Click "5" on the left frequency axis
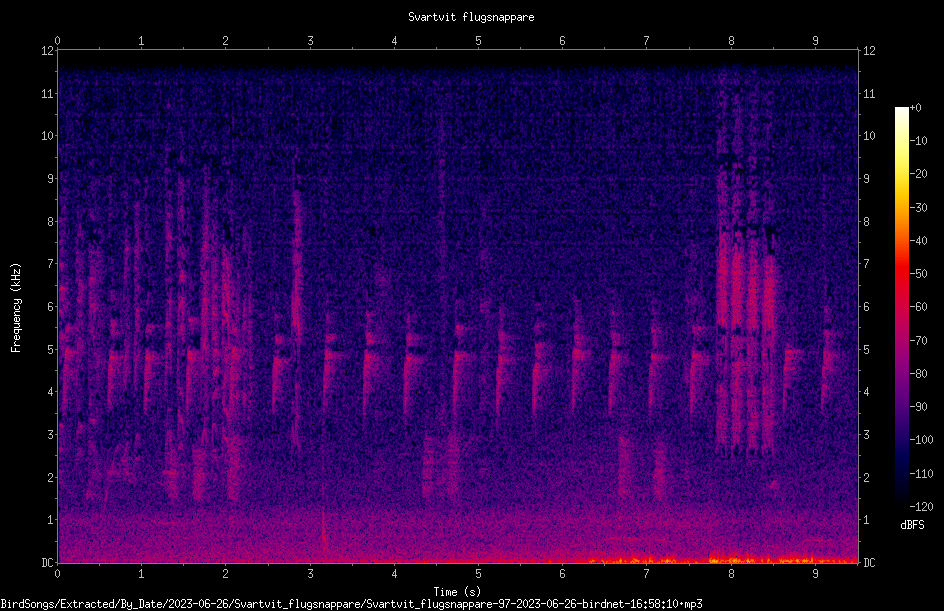 pyautogui.click(x=50, y=350)
